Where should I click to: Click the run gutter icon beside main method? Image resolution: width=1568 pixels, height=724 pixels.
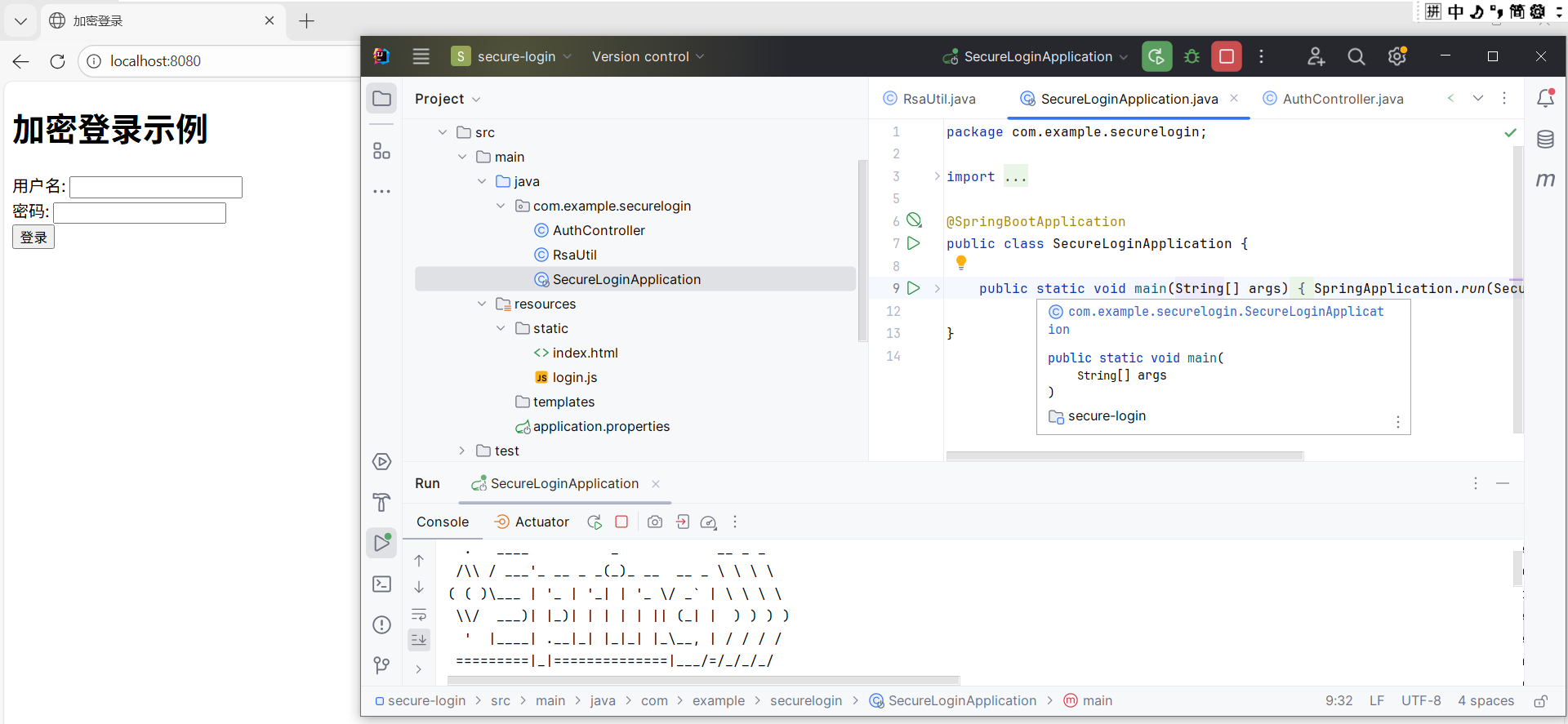point(914,288)
